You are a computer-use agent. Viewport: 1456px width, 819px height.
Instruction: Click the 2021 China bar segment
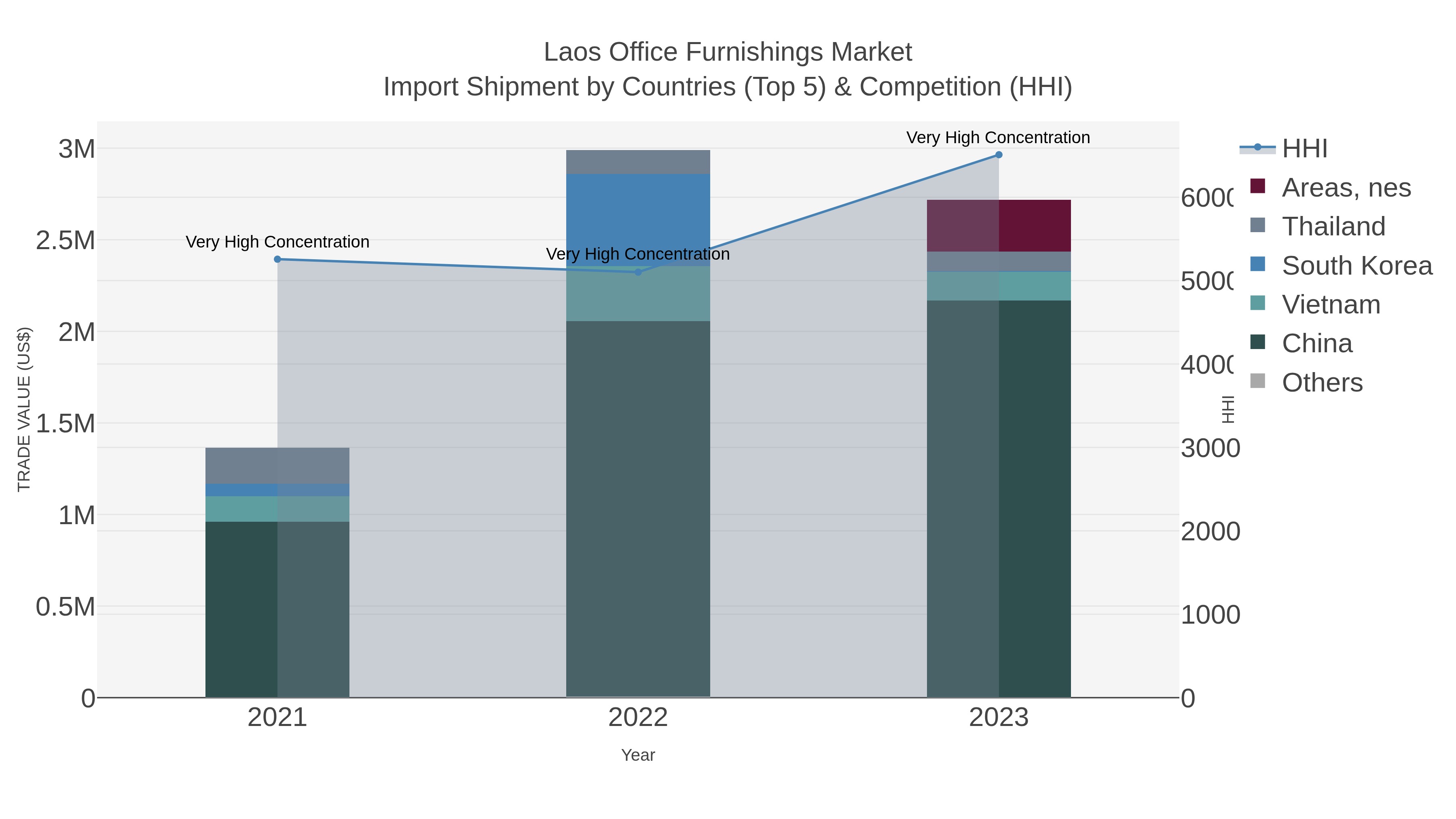click(x=277, y=609)
